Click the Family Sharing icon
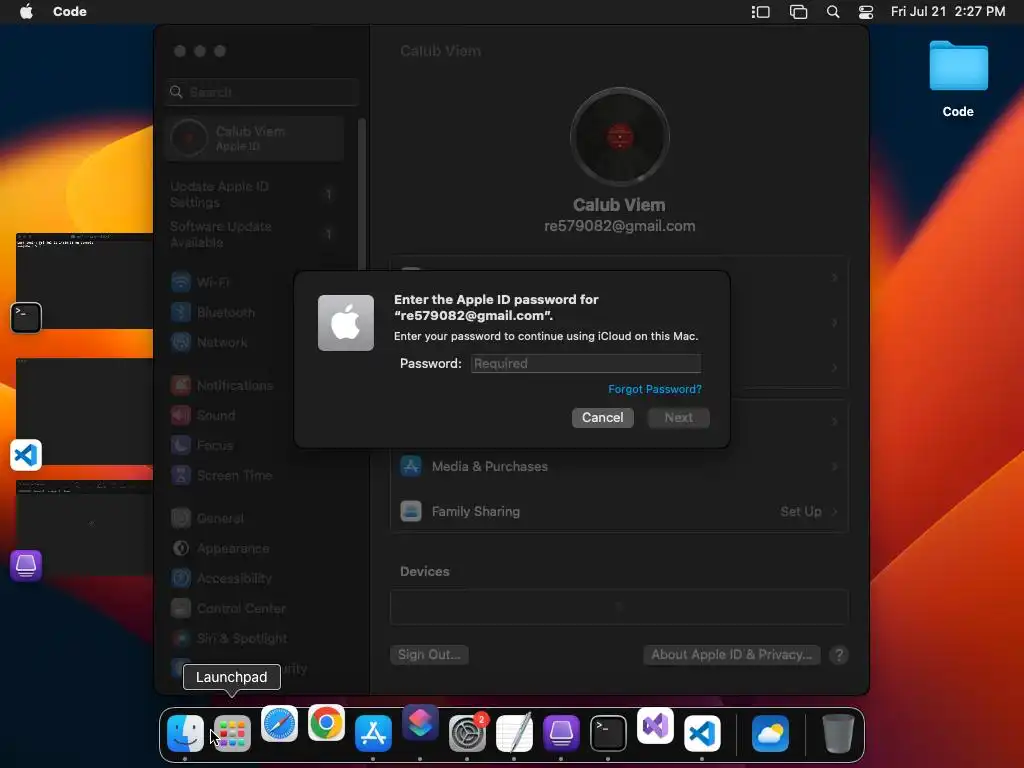 click(411, 511)
